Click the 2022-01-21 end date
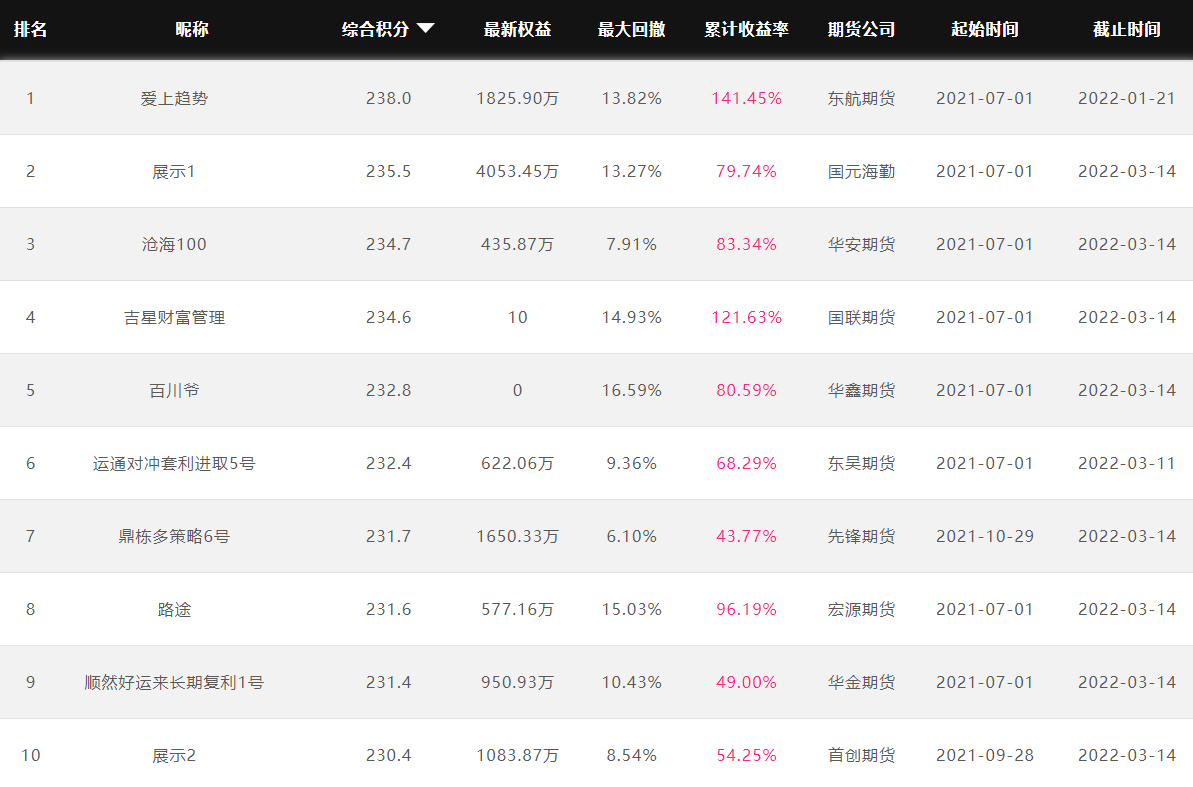This screenshot has height=787, width=1193. [1127, 98]
